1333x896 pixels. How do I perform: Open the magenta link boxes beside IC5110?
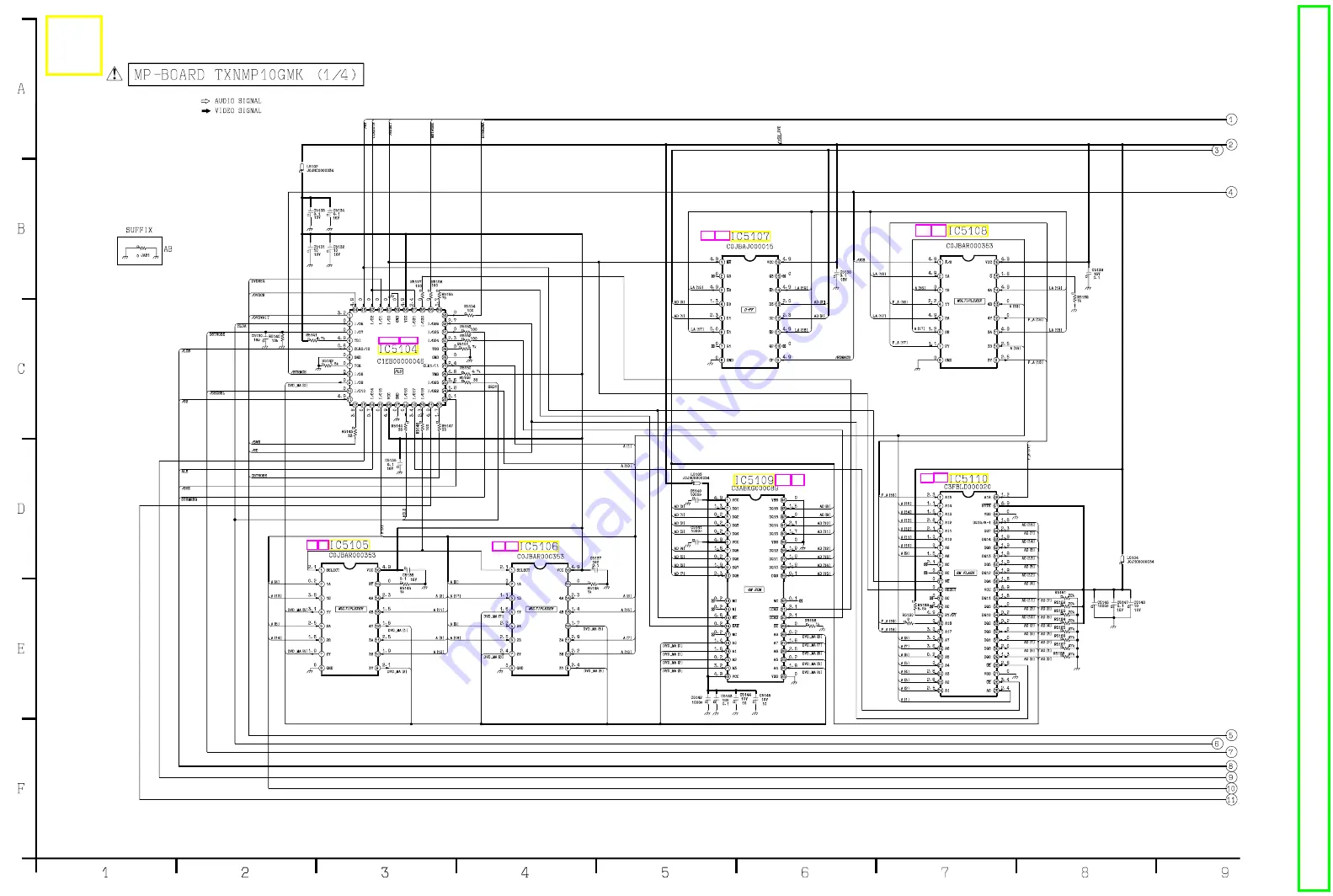tap(934, 478)
